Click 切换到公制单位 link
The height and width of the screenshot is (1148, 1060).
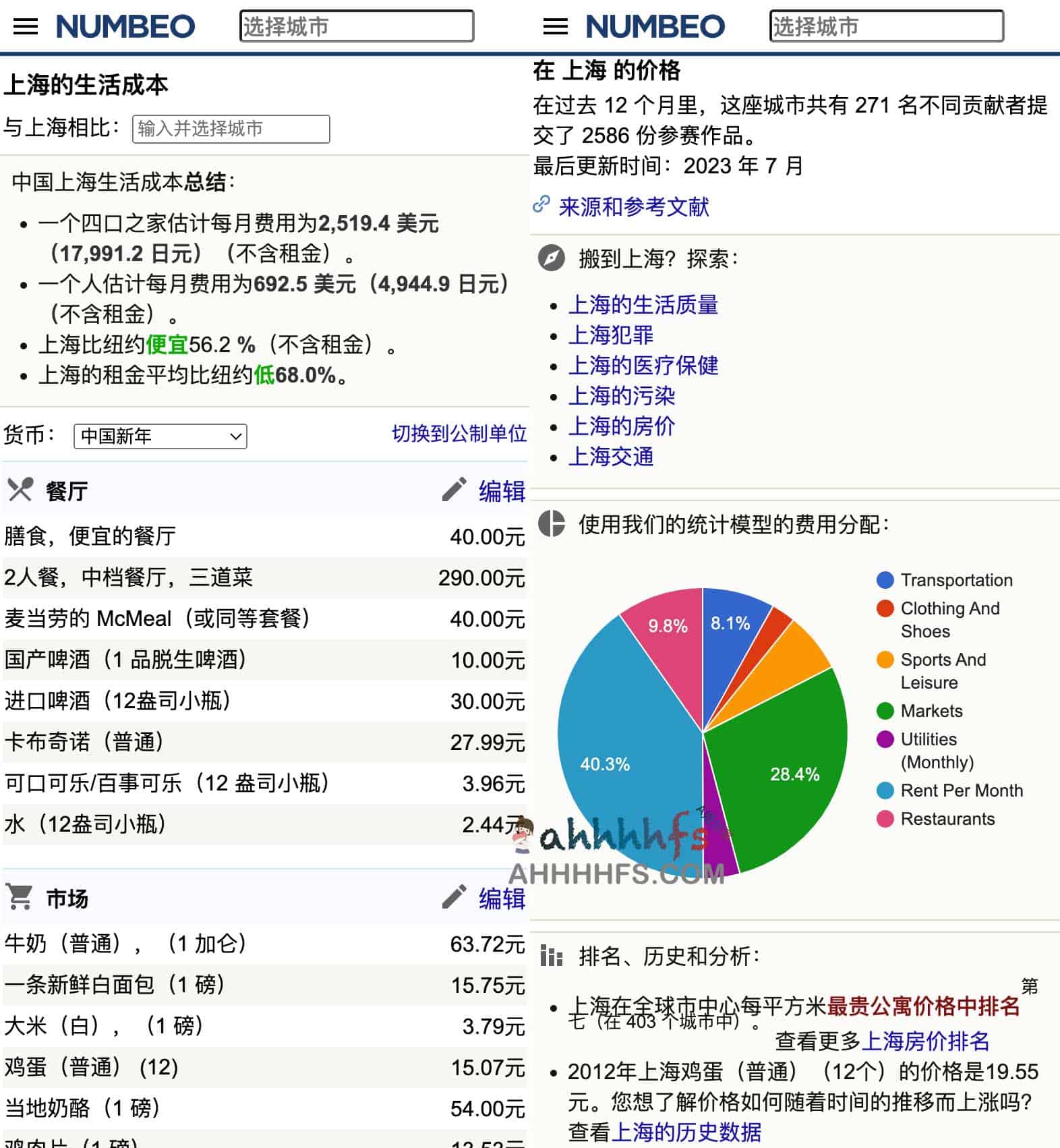(x=459, y=433)
